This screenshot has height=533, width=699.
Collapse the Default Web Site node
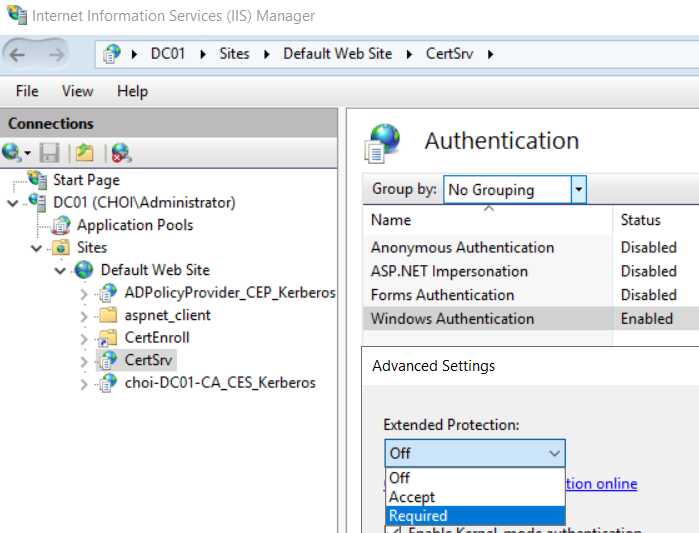tap(60, 271)
